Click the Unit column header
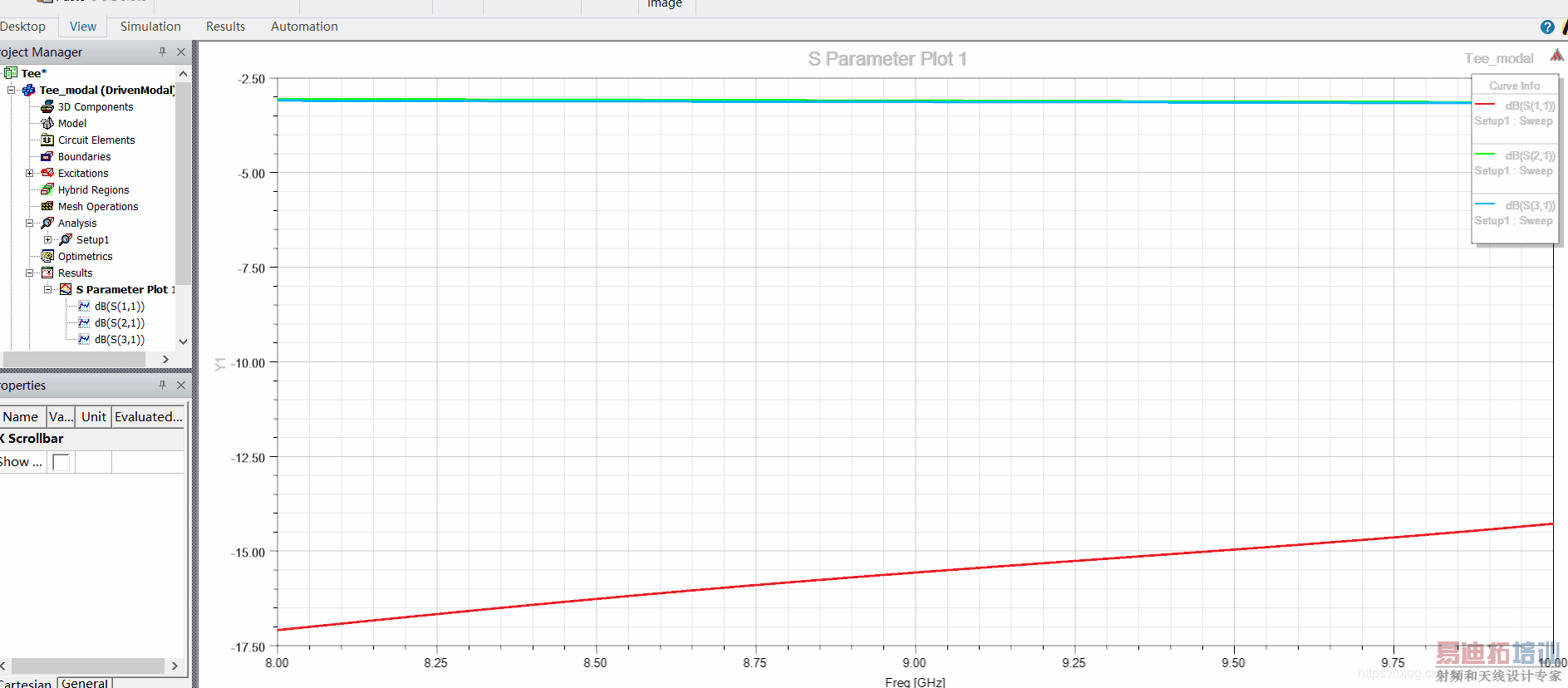 click(94, 416)
